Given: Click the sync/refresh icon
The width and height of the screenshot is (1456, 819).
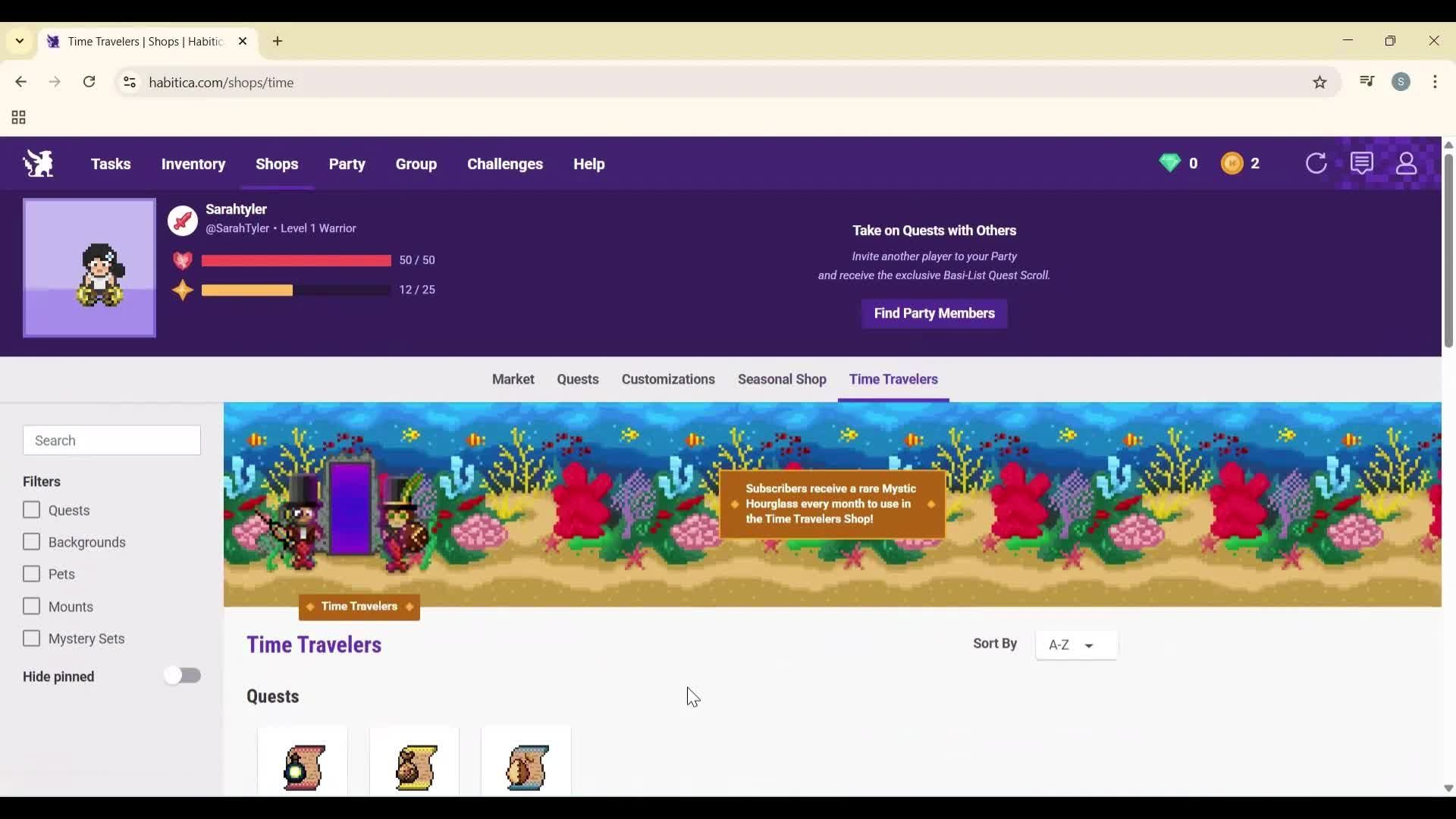Looking at the screenshot, I should pos(1316,163).
